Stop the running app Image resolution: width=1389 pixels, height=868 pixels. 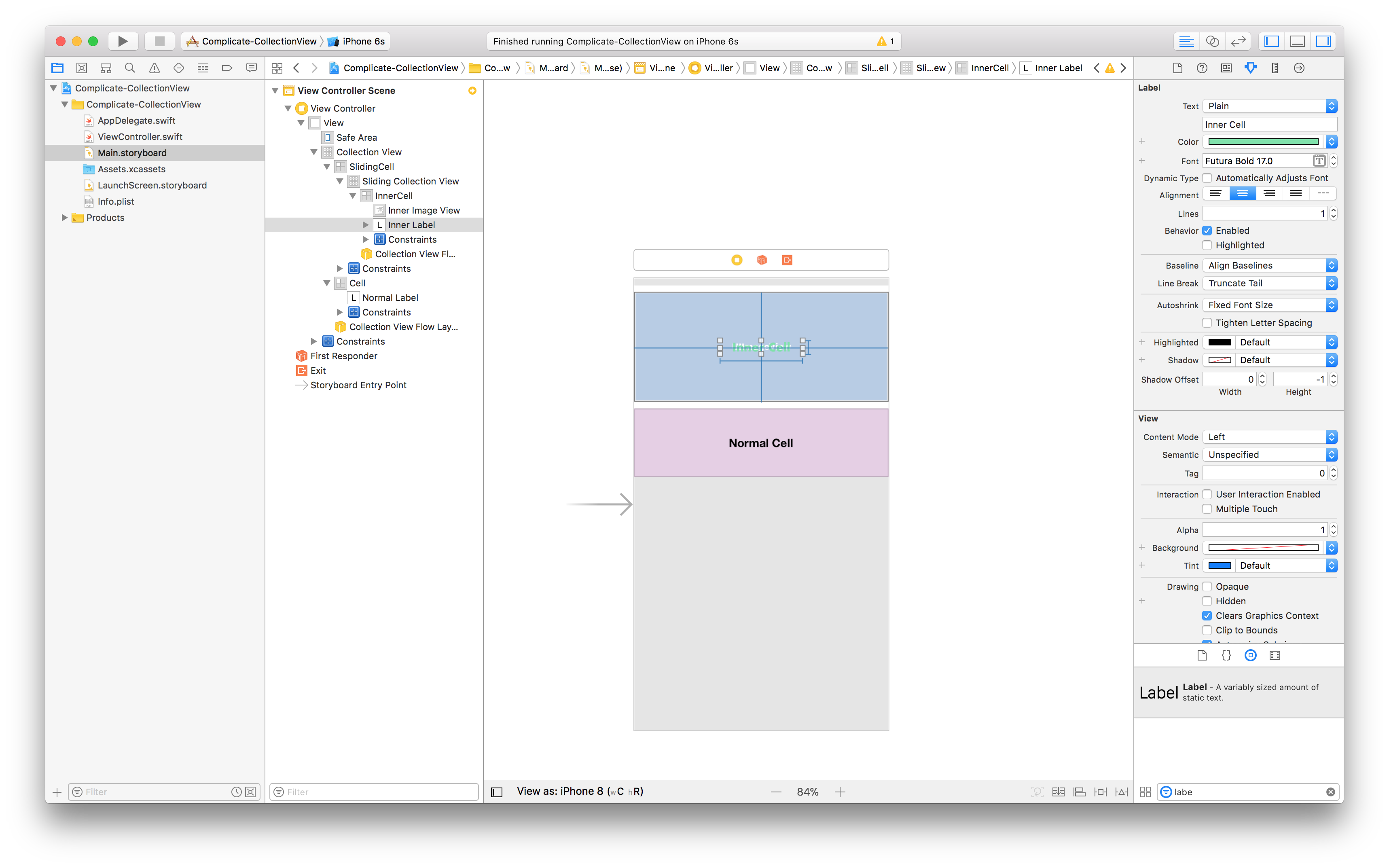click(x=159, y=41)
